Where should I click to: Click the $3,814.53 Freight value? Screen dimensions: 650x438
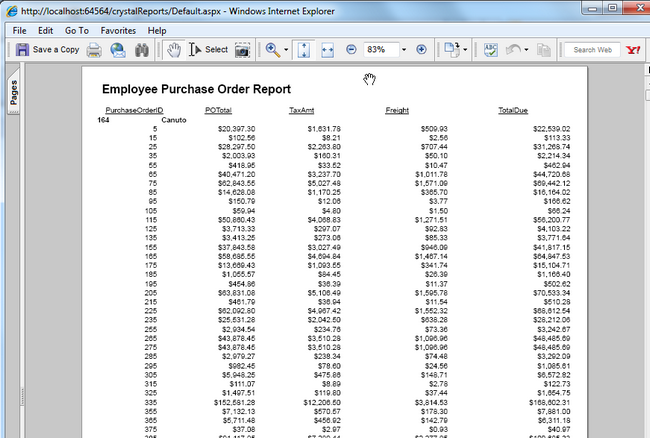point(431,402)
